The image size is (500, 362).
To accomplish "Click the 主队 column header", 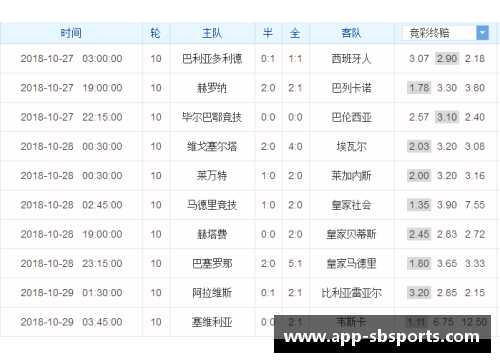I will click(x=212, y=33).
